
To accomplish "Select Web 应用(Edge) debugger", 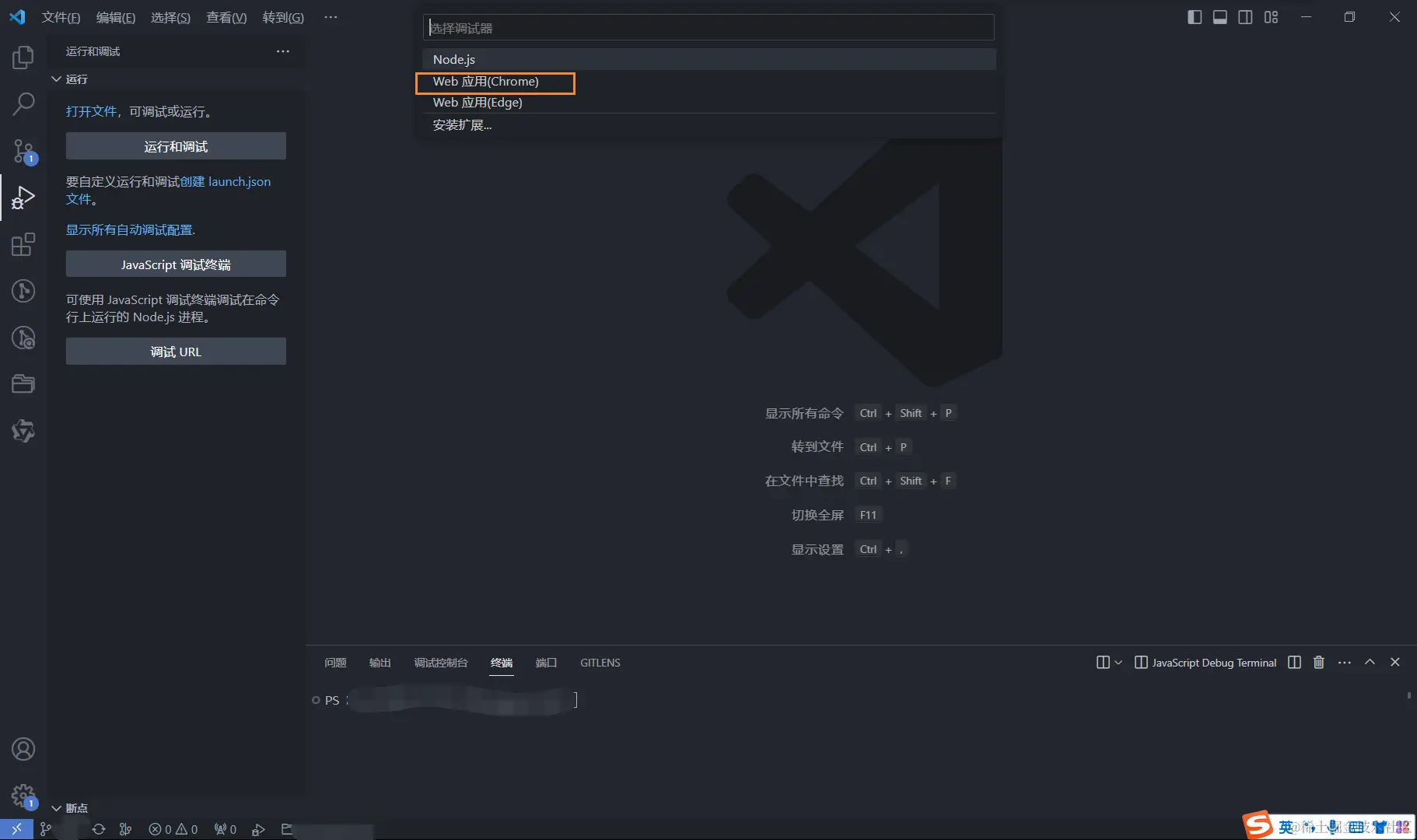I will click(x=708, y=102).
